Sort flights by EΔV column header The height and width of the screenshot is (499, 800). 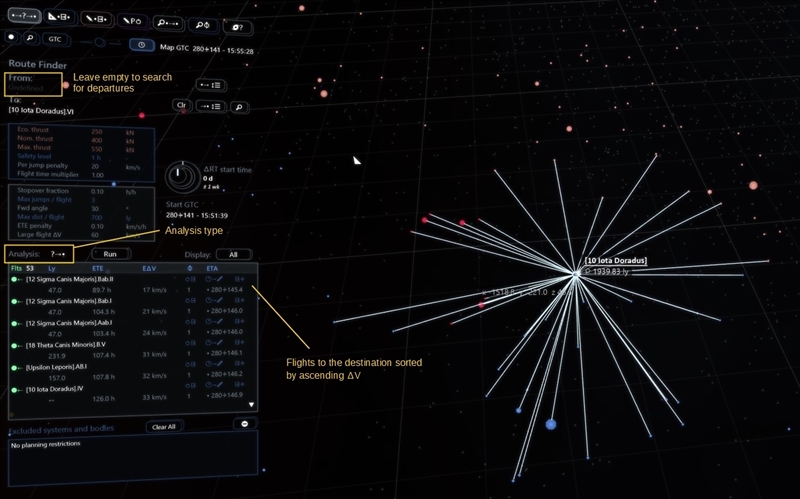click(149, 268)
